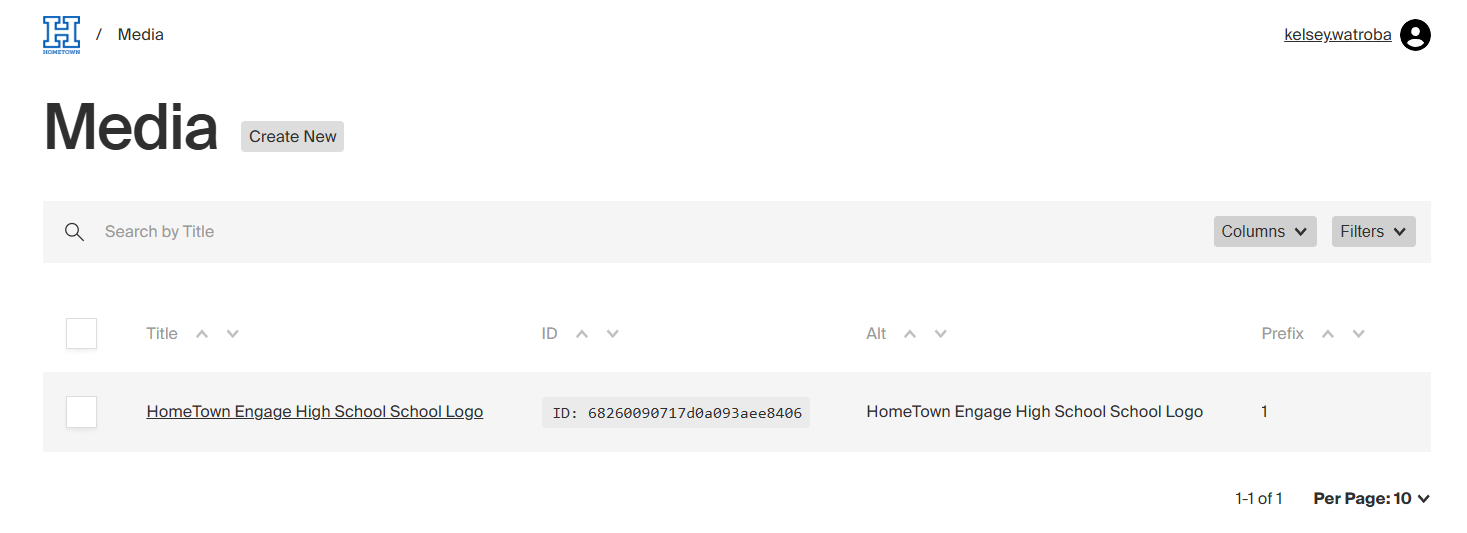Screen dimensions: 1467x533
Task: Sort Prefix column descending
Action: click(1359, 334)
